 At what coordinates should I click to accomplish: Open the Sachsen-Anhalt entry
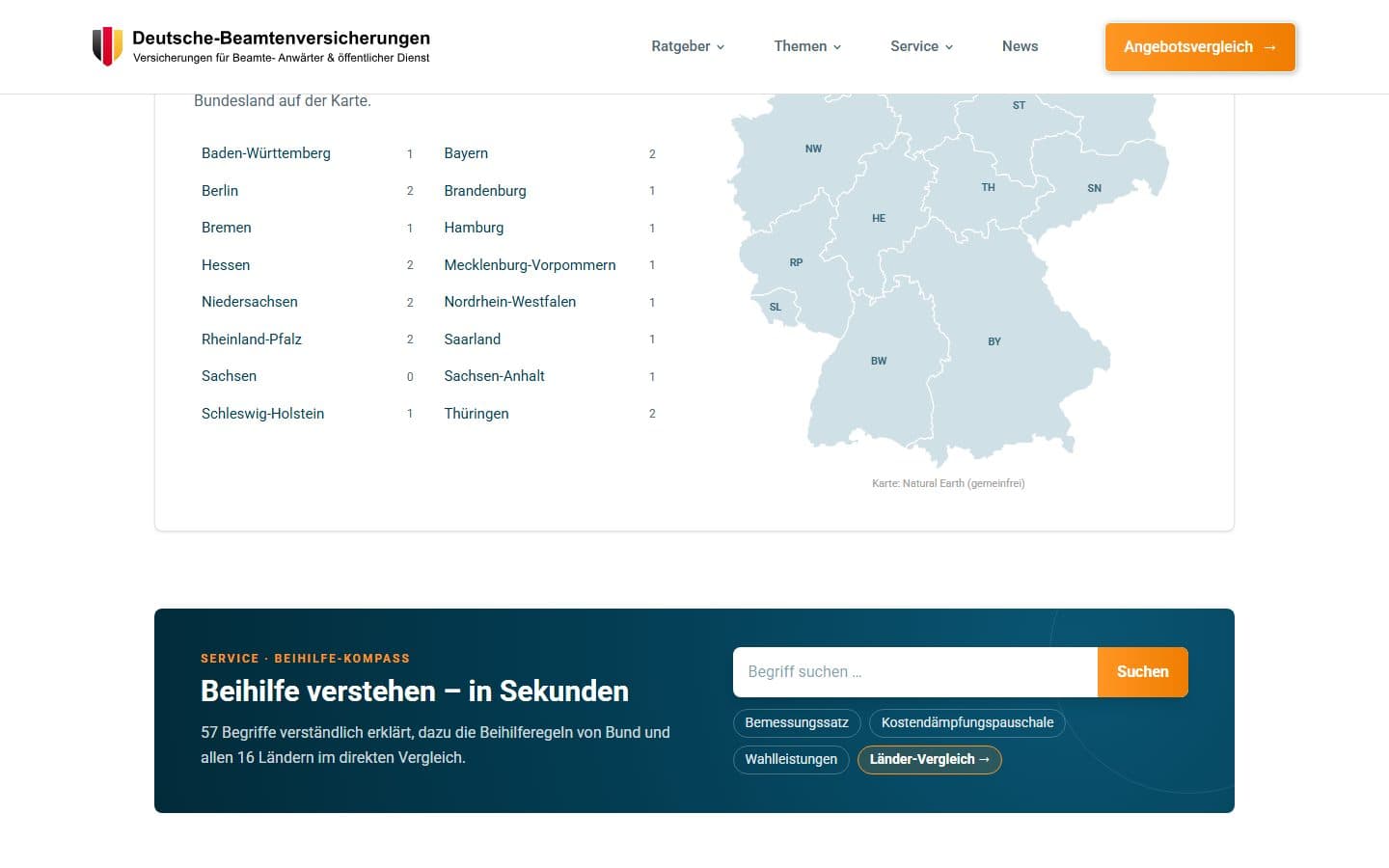(550, 376)
